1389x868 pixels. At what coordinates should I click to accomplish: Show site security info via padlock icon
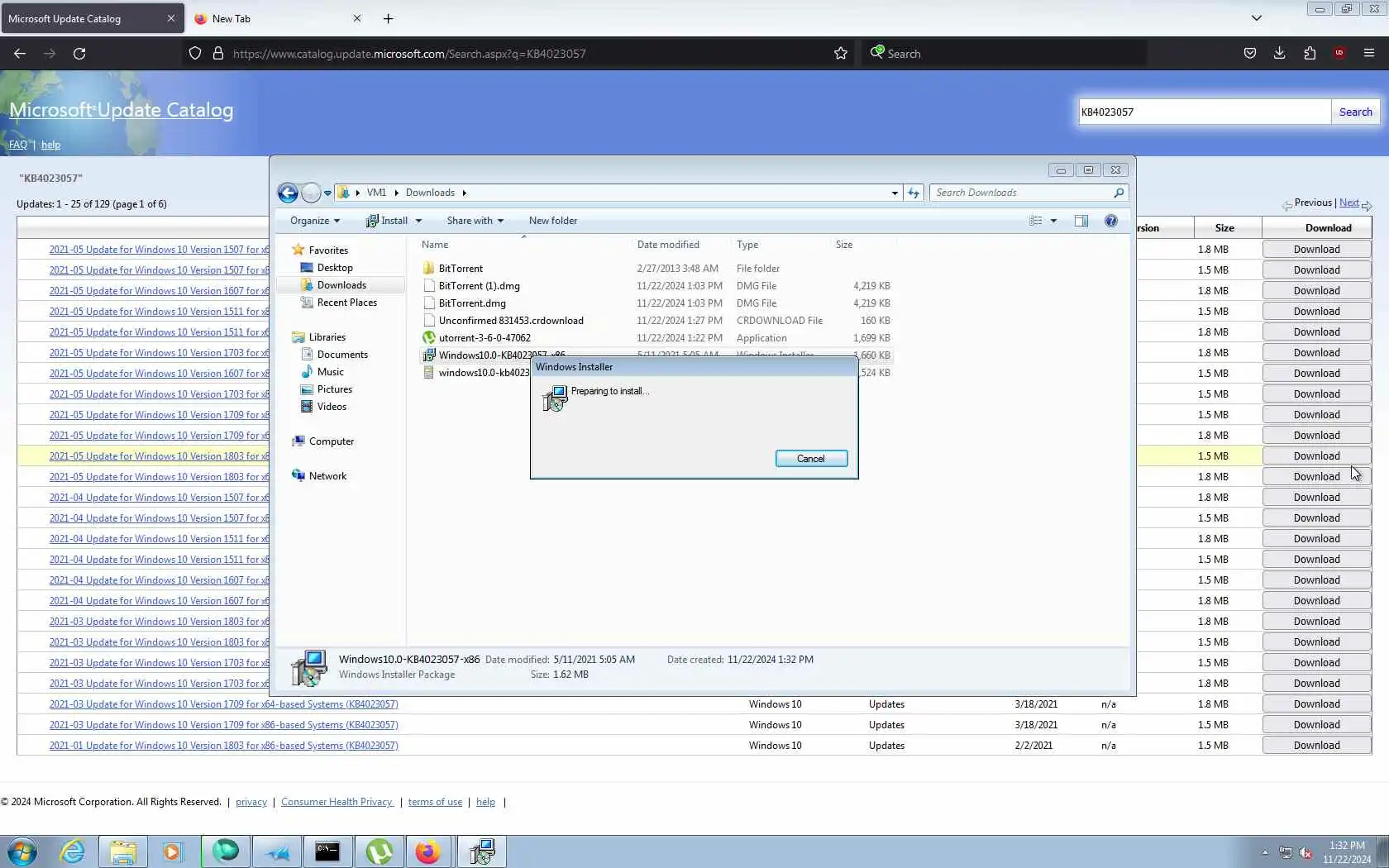218,54
